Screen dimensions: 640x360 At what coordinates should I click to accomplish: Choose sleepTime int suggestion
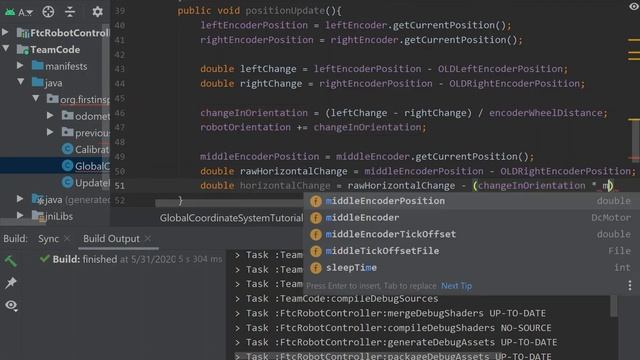coord(471,268)
